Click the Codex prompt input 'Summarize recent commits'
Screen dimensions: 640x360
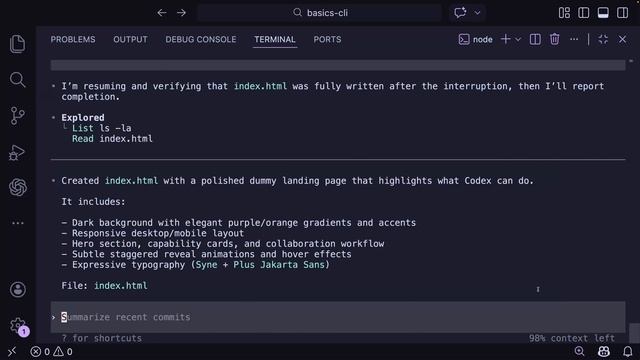pyautogui.click(x=338, y=317)
